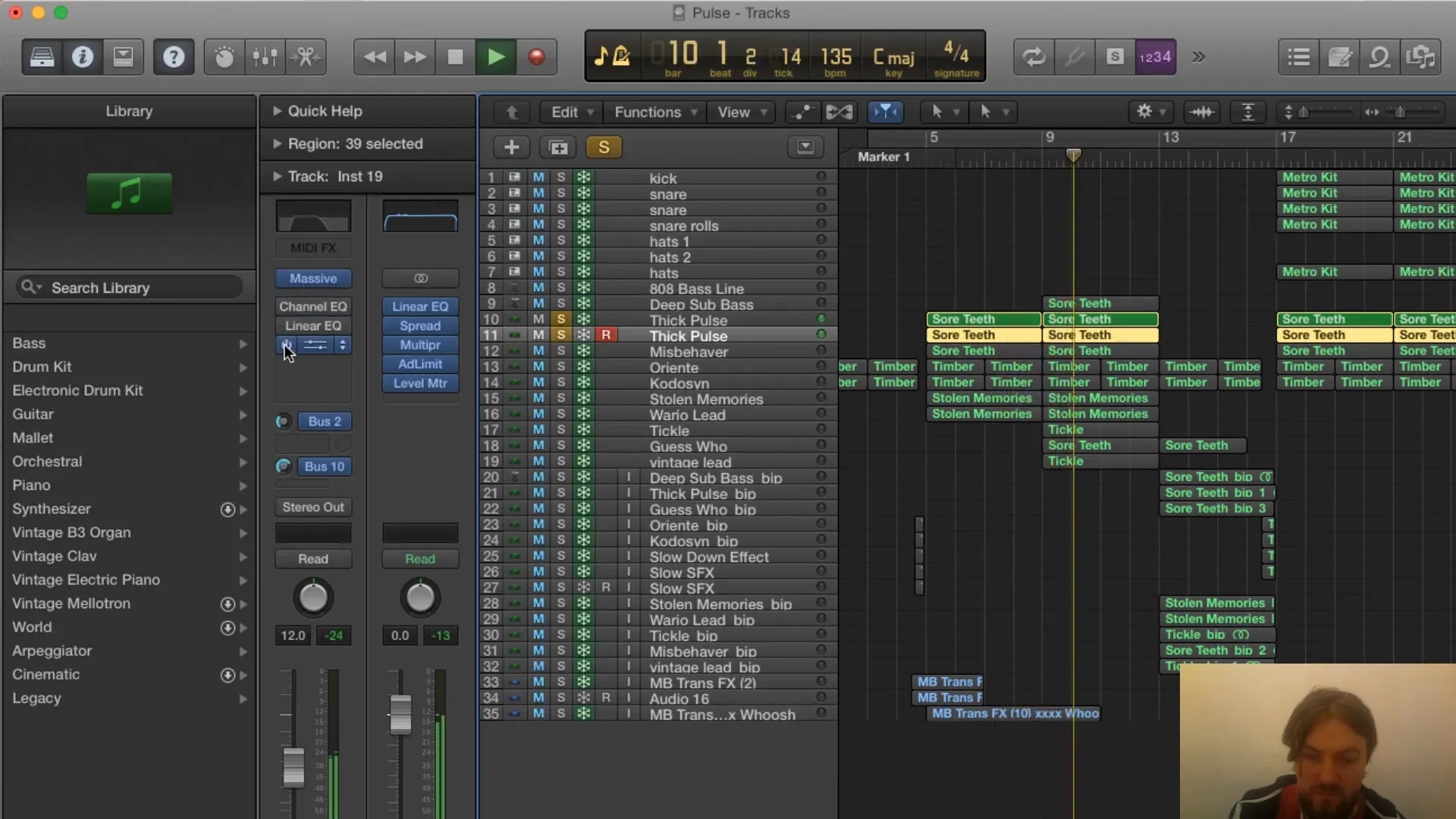Click the horizontal zoom slider

1401,112
